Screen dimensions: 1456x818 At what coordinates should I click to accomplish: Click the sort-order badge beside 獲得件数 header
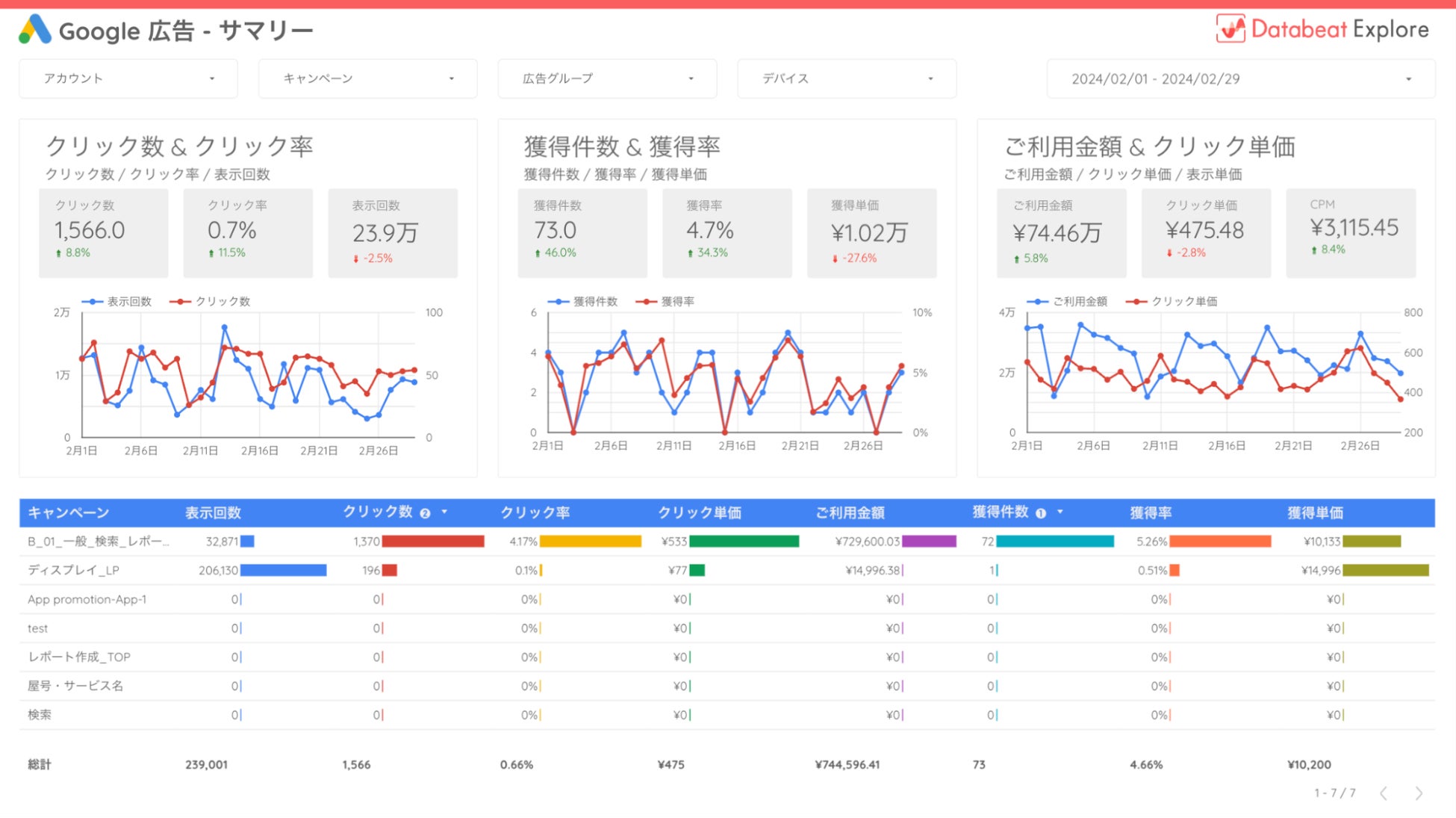[x=1041, y=513]
